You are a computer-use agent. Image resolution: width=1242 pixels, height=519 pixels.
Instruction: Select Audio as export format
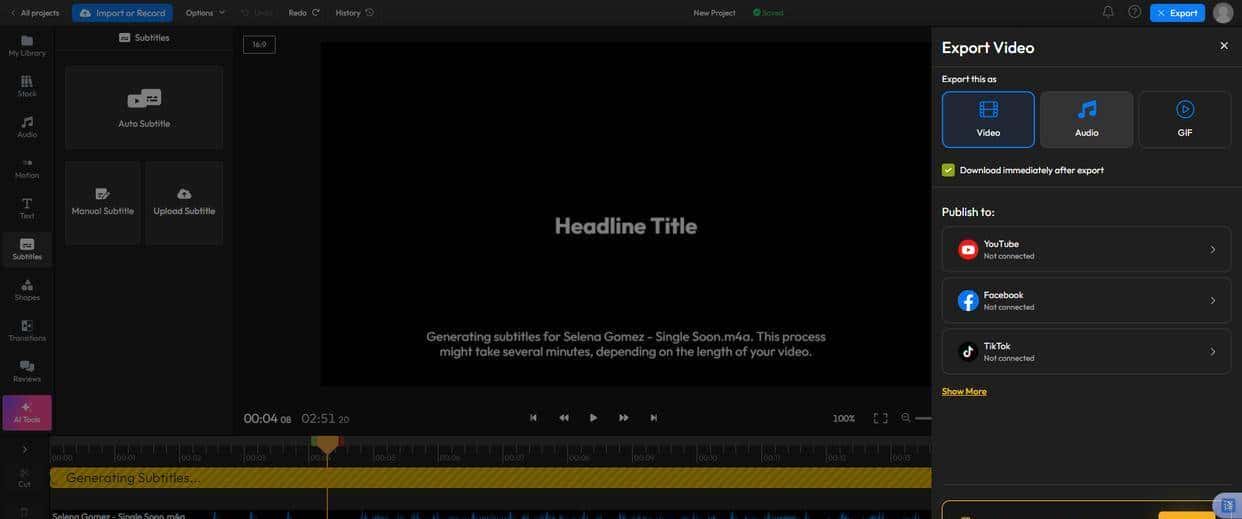tap(1086, 119)
